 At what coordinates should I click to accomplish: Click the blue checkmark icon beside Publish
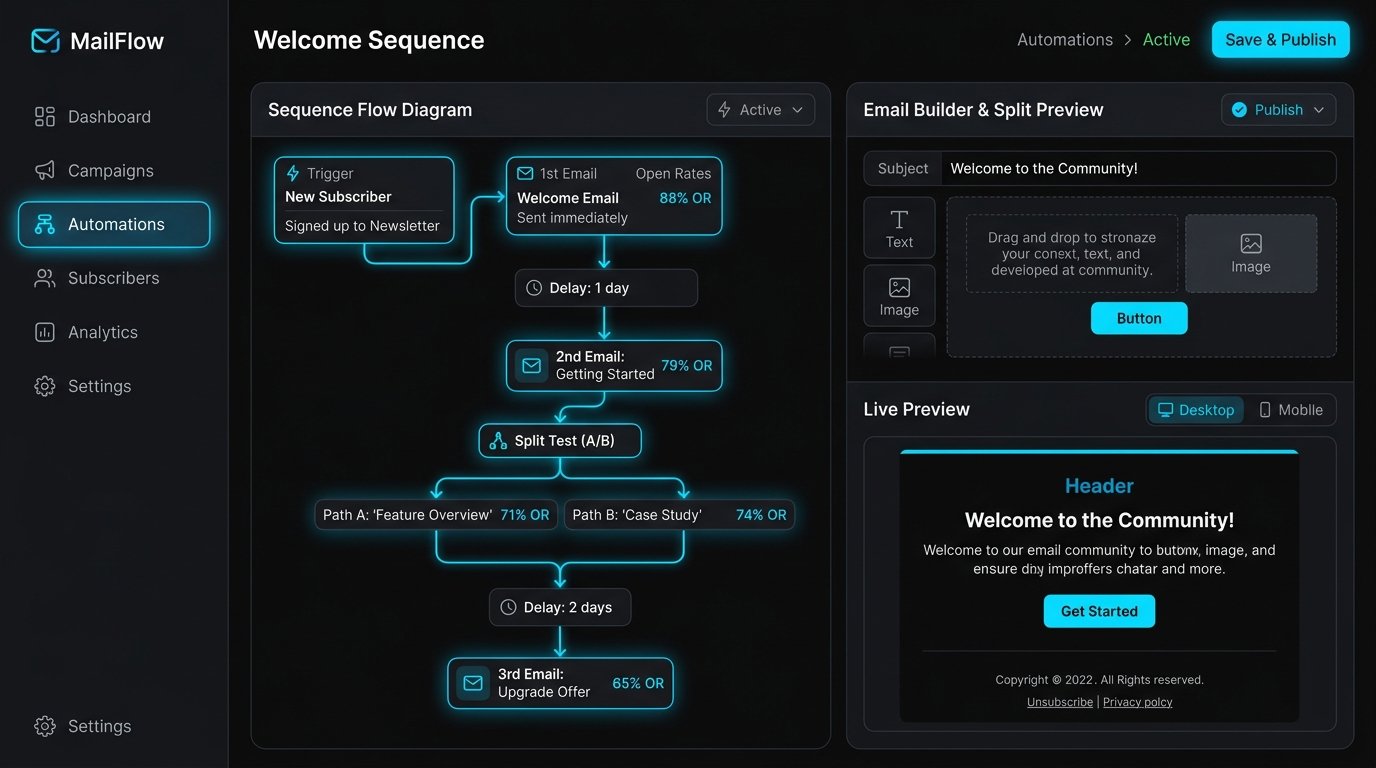point(1240,110)
